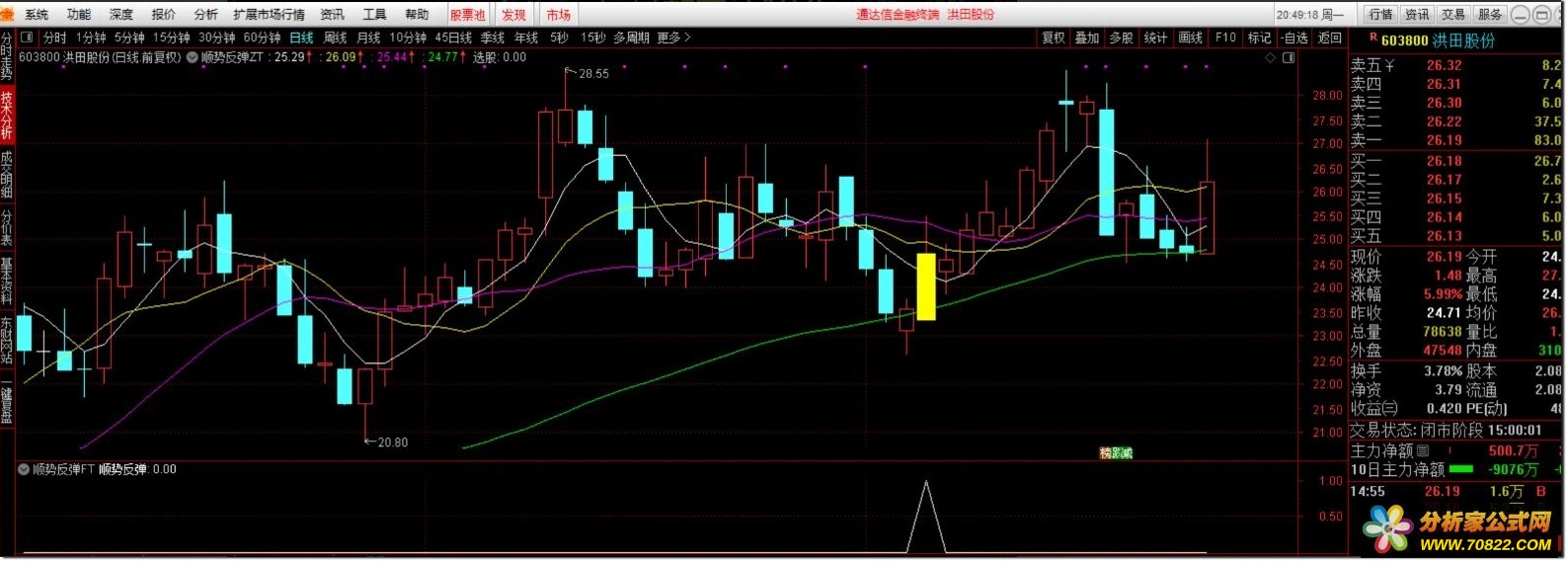Open the 分析 menu
This screenshot has height=561, width=1568.
206,14
